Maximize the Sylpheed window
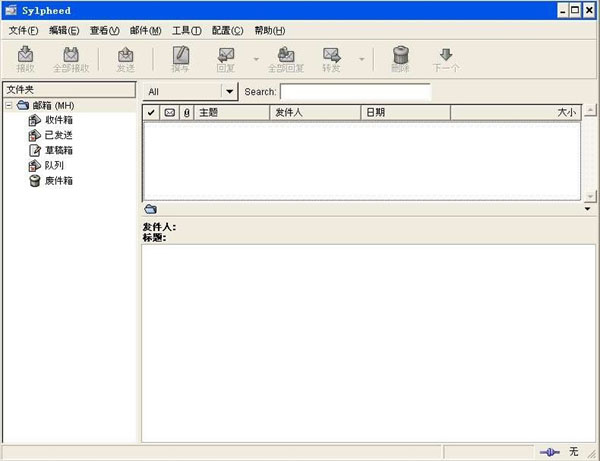The height and width of the screenshot is (461, 600). [575, 10]
